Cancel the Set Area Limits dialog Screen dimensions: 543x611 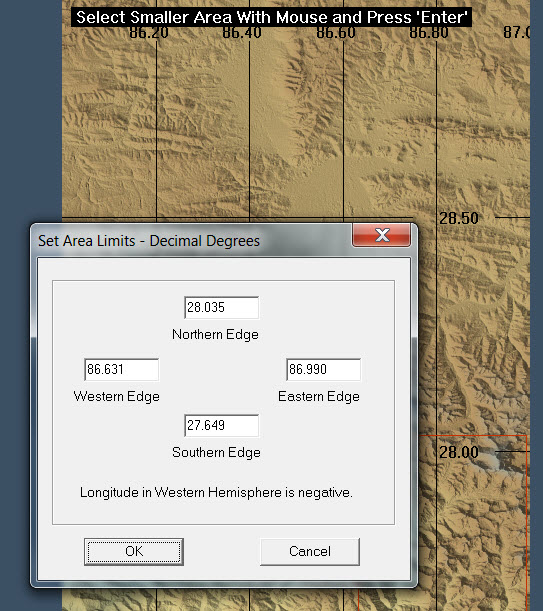(x=310, y=551)
